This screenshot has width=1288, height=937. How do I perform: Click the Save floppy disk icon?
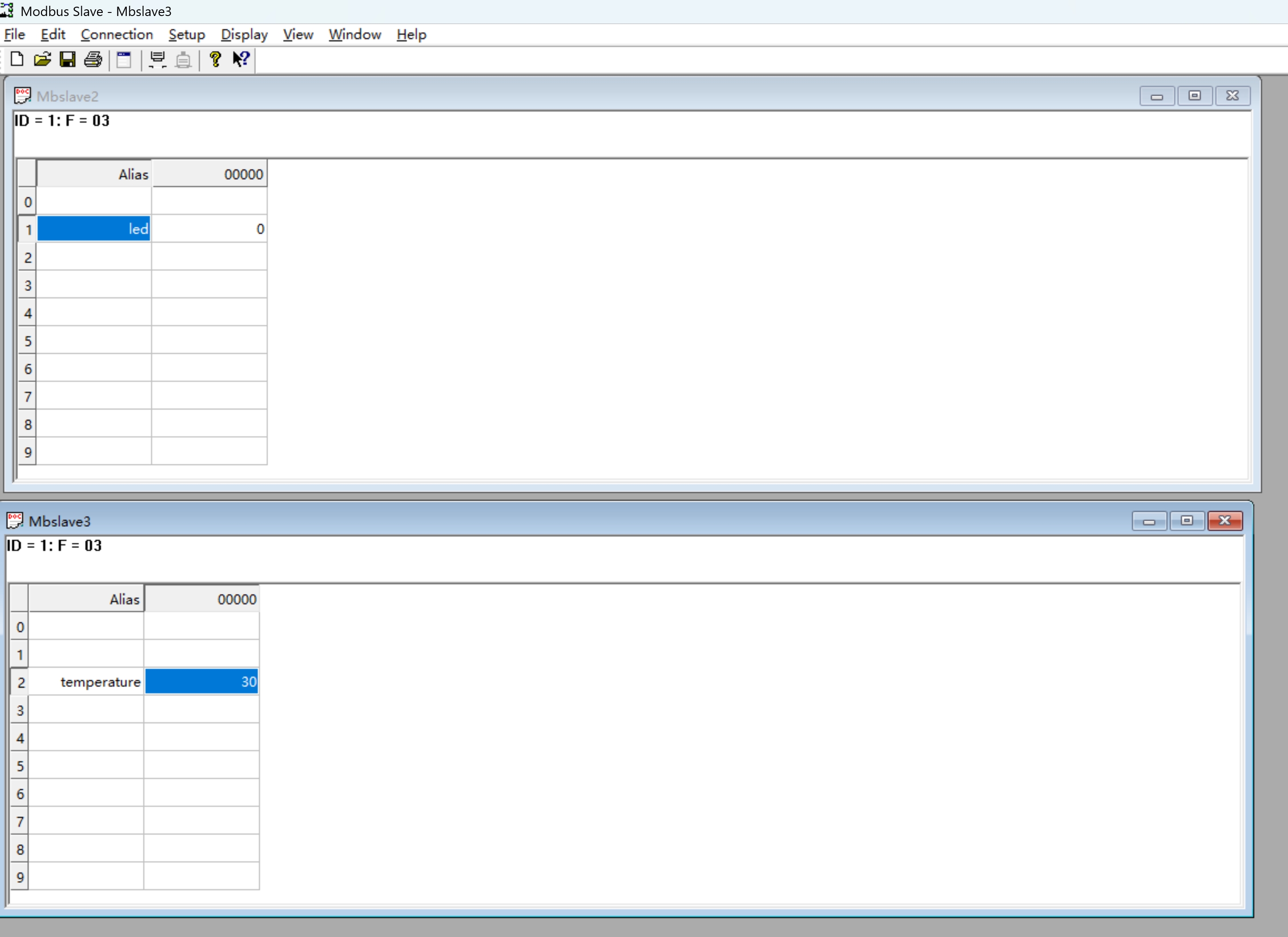click(x=68, y=60)
